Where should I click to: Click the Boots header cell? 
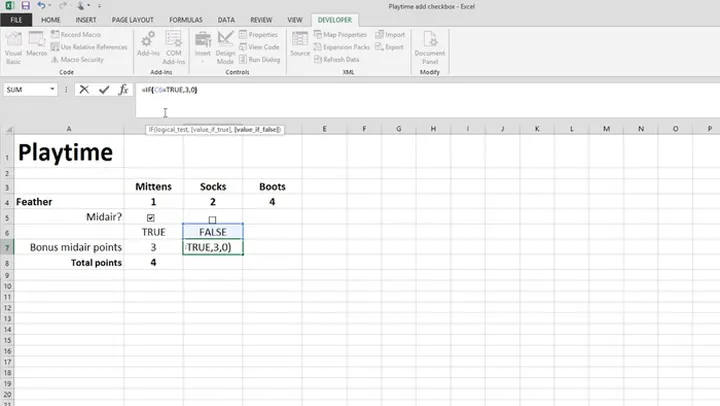pyautogui.click(x=272, y=186)
